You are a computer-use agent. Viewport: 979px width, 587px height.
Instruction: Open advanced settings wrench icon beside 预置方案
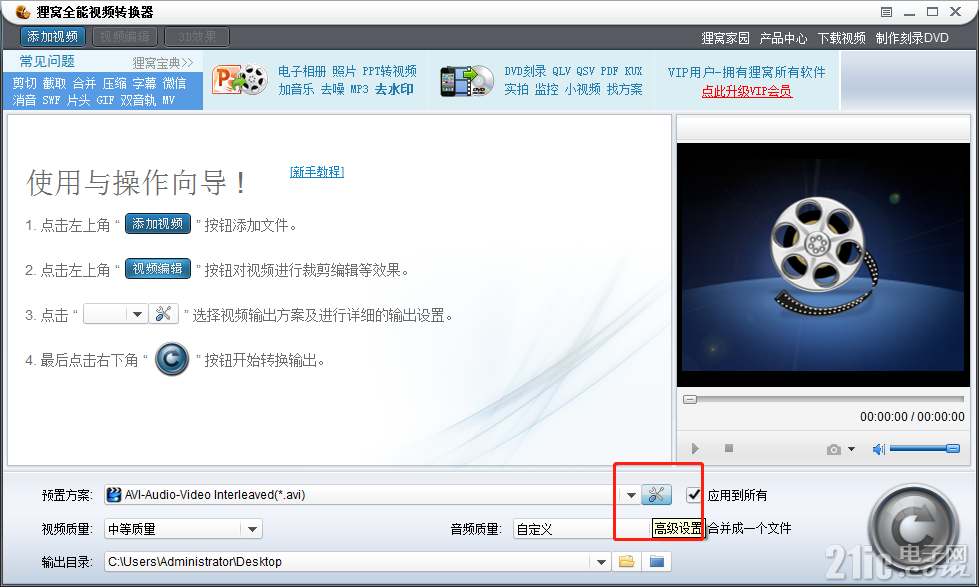[x=656, y=495]
